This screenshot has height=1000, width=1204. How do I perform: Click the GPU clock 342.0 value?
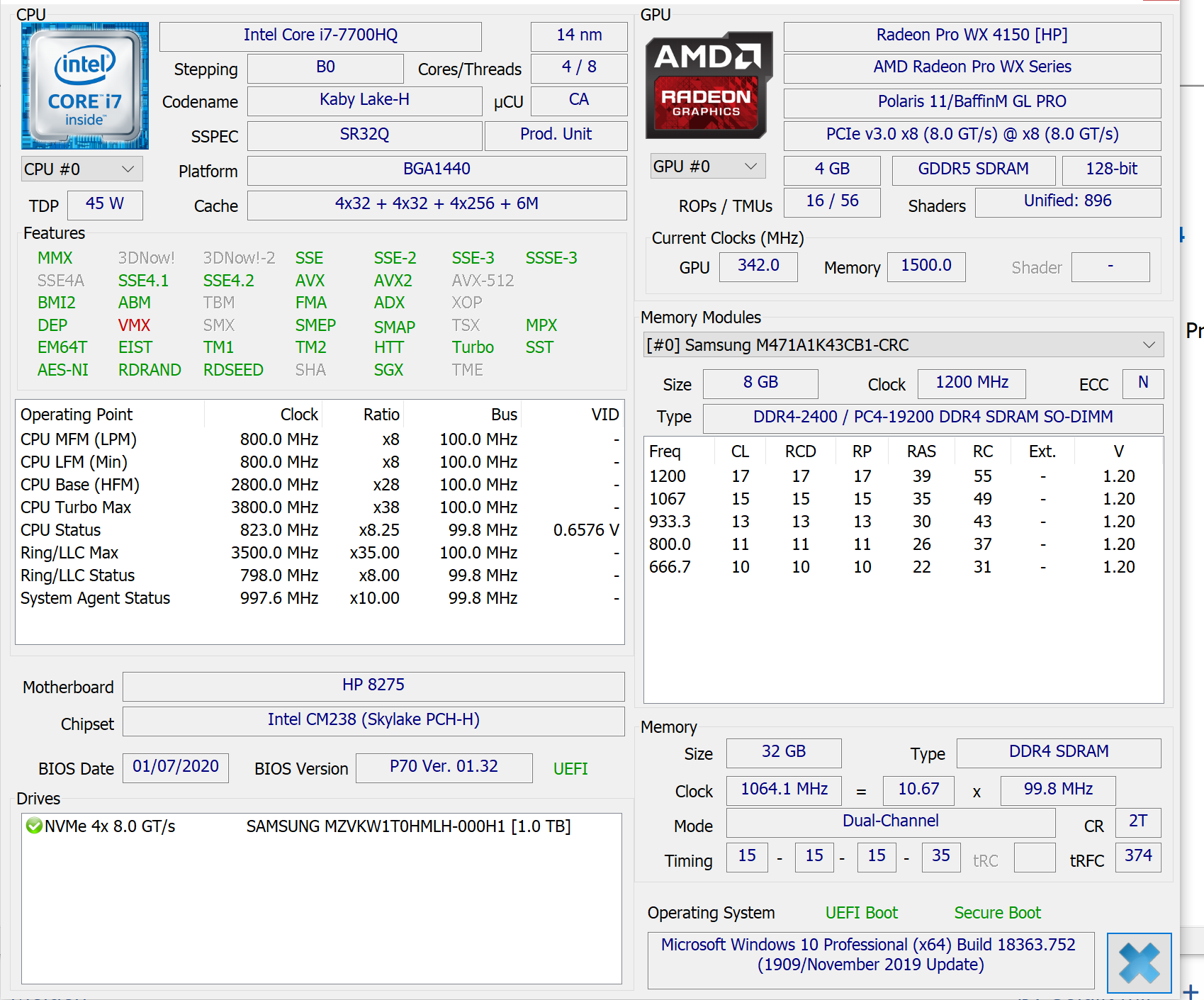[758, 266]
